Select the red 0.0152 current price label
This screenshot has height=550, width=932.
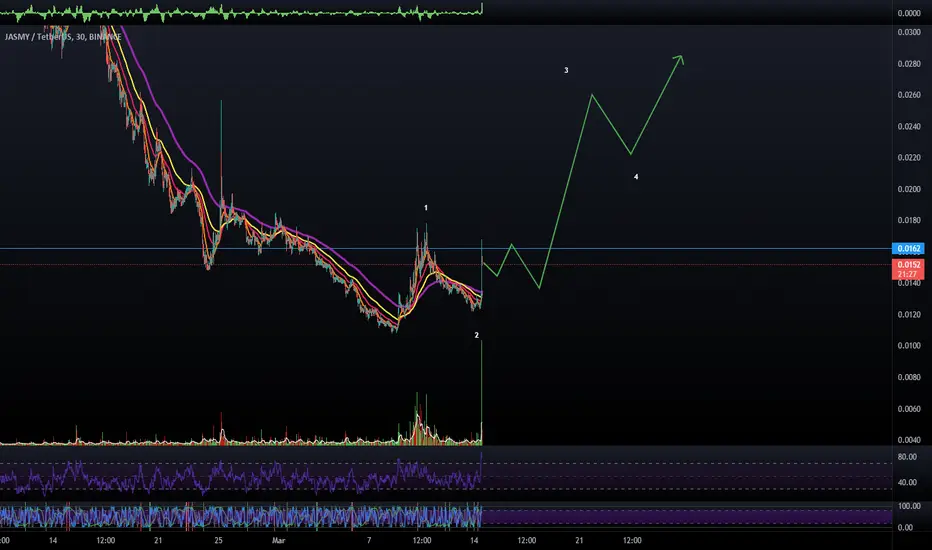click(x=908, y=269)
